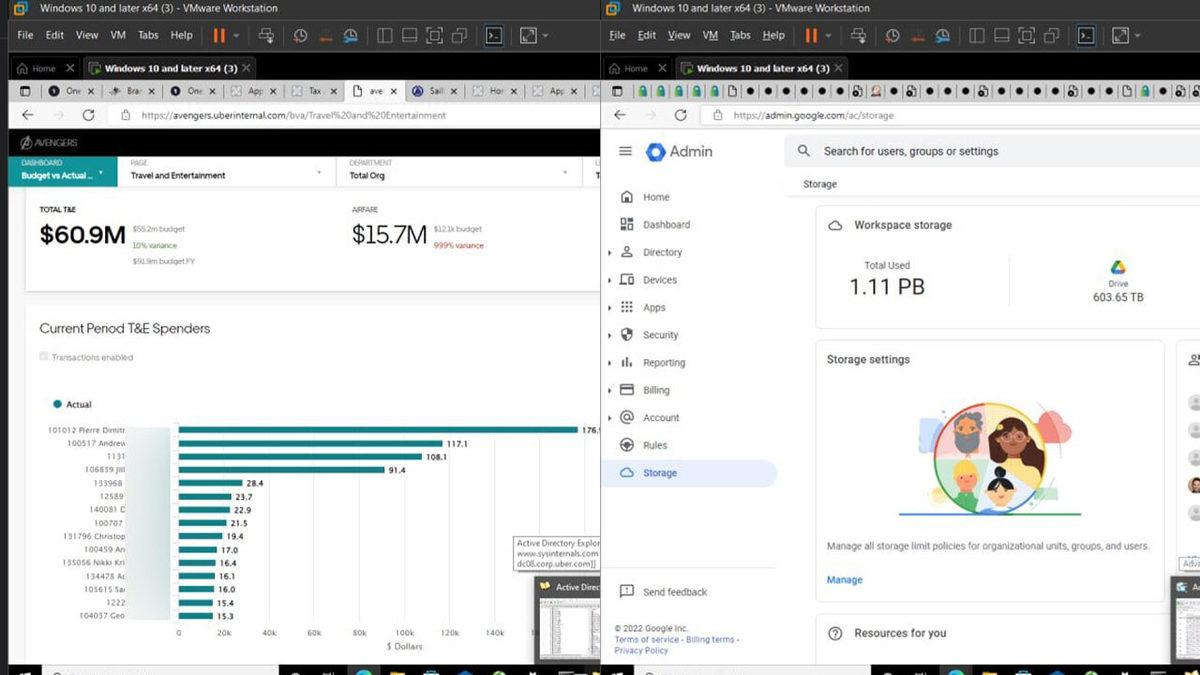Switch to the Home tab in right VMware window
Image resolution: width=1200 pixels, height=675 pixels.
tap(636, 69)
